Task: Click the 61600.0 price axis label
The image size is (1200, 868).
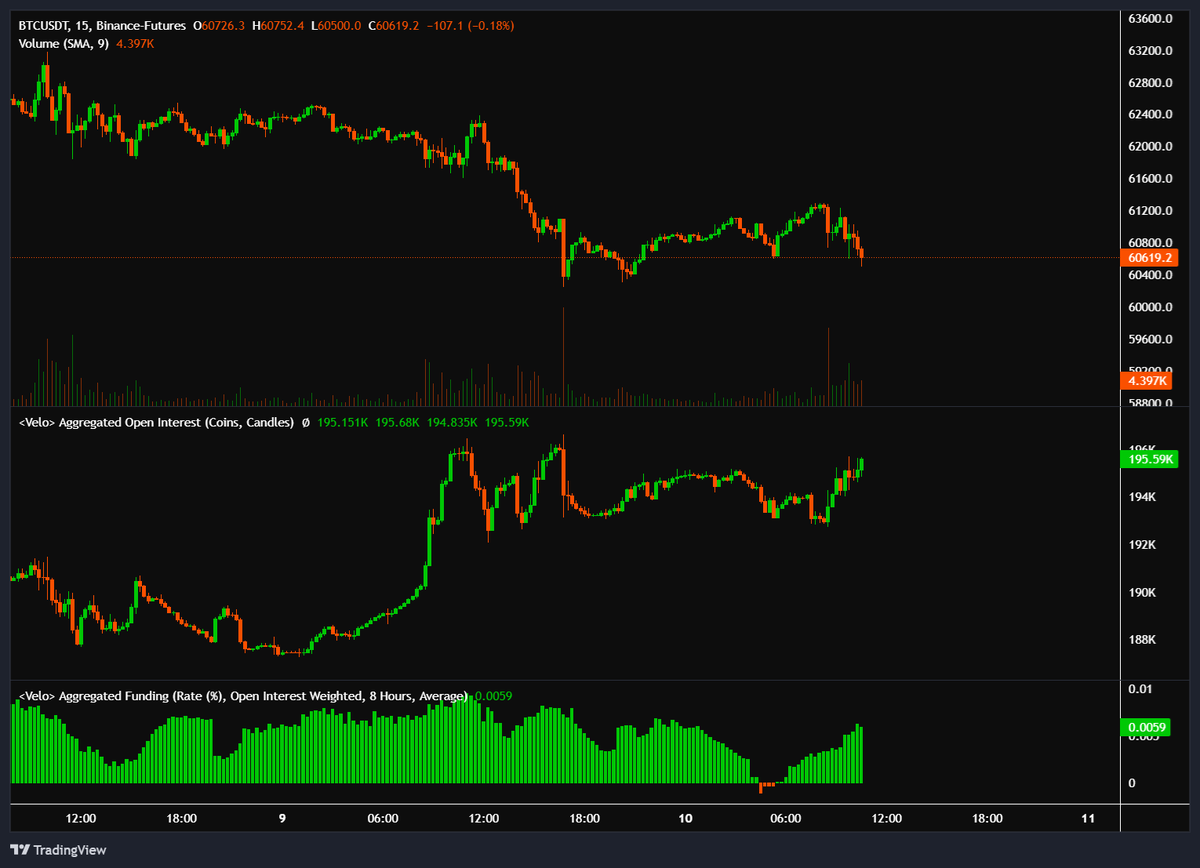Action: (1150, 179)
